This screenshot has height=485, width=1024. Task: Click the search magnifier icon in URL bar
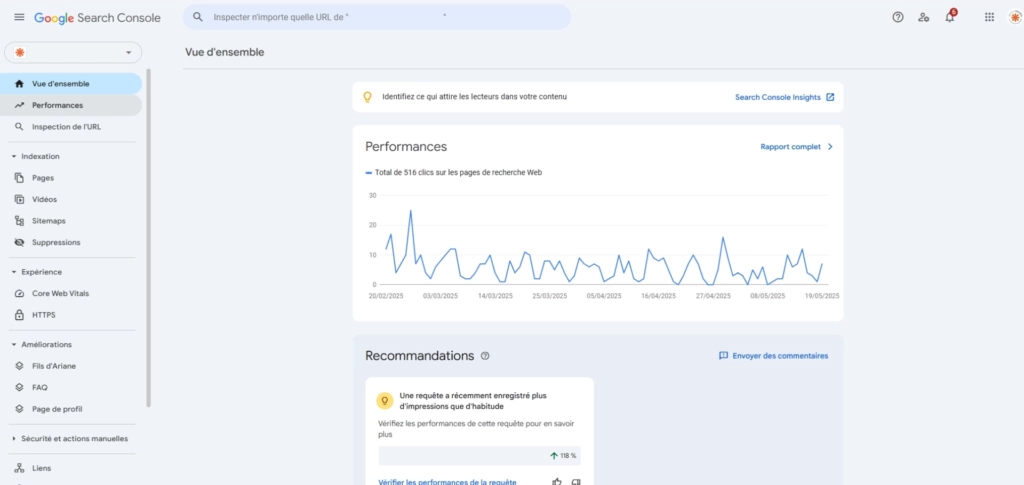(x=198, y=17)
